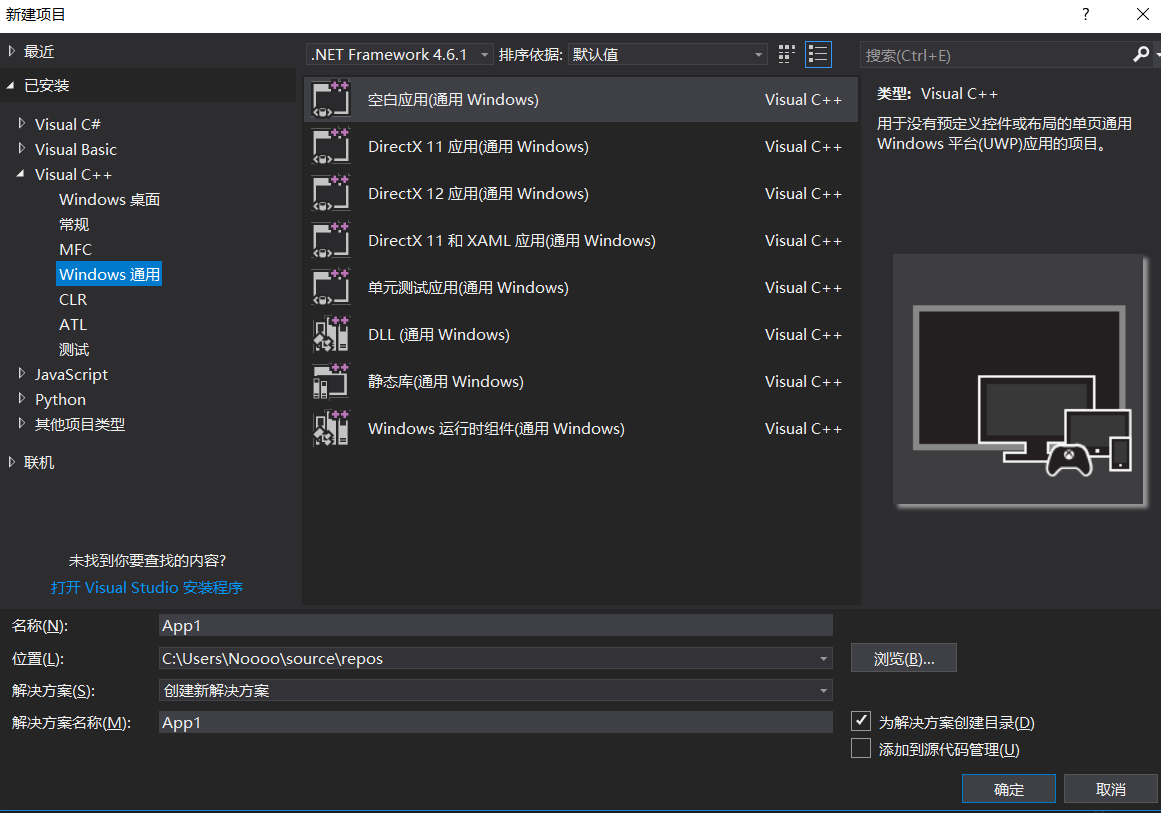Screen dimensions: 1161x813
Task: Select CLR category
Action: [x=73, y=299]
